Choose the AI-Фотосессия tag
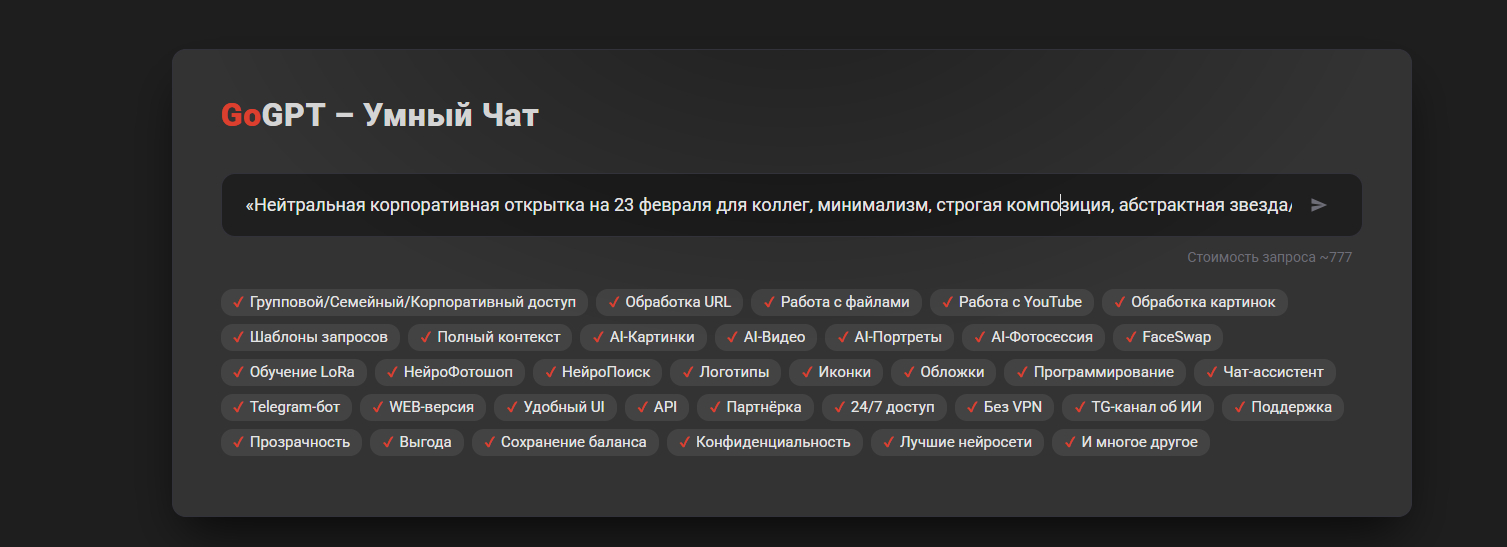 pos(1034,337)
